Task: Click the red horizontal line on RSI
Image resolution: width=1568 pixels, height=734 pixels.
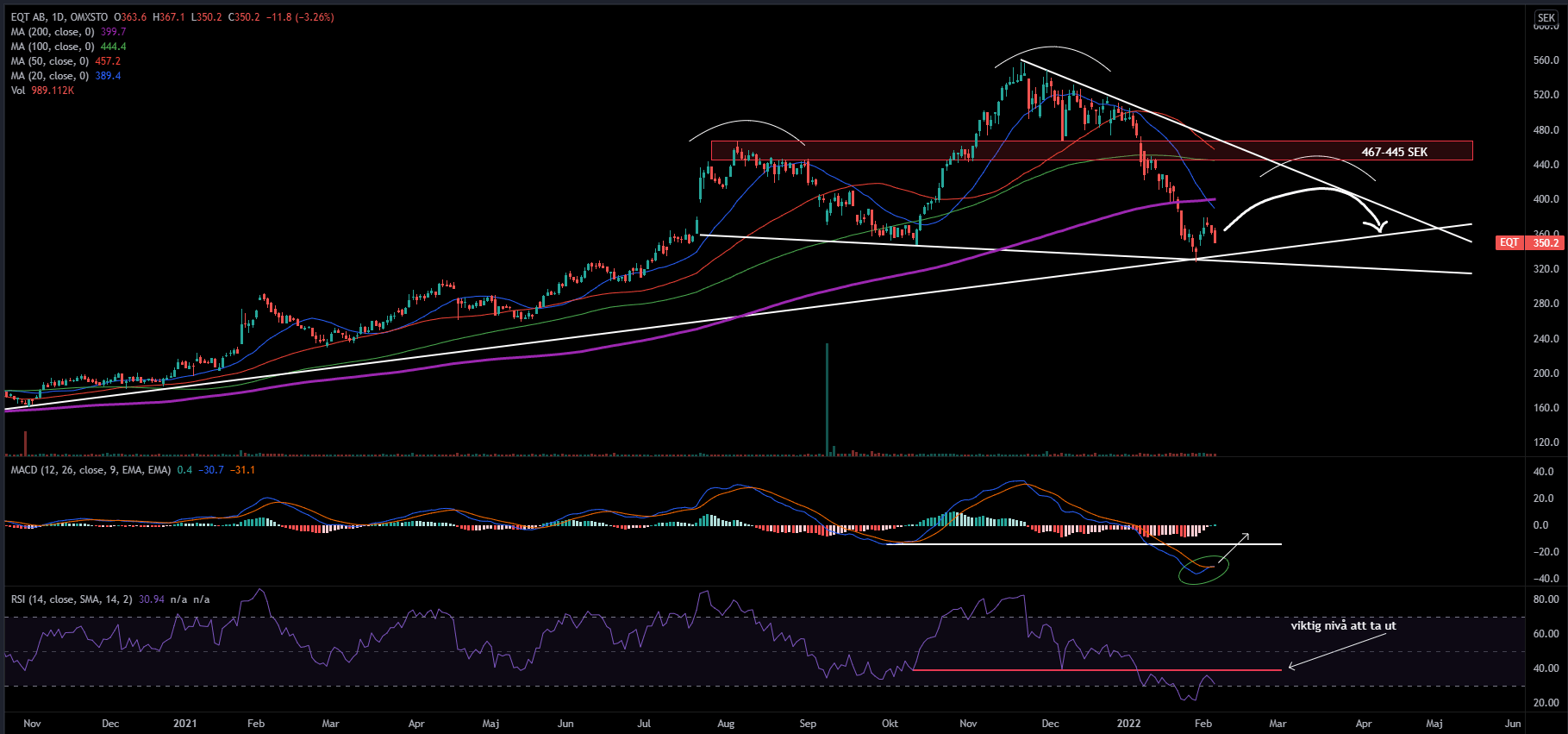Action: 1095,670
